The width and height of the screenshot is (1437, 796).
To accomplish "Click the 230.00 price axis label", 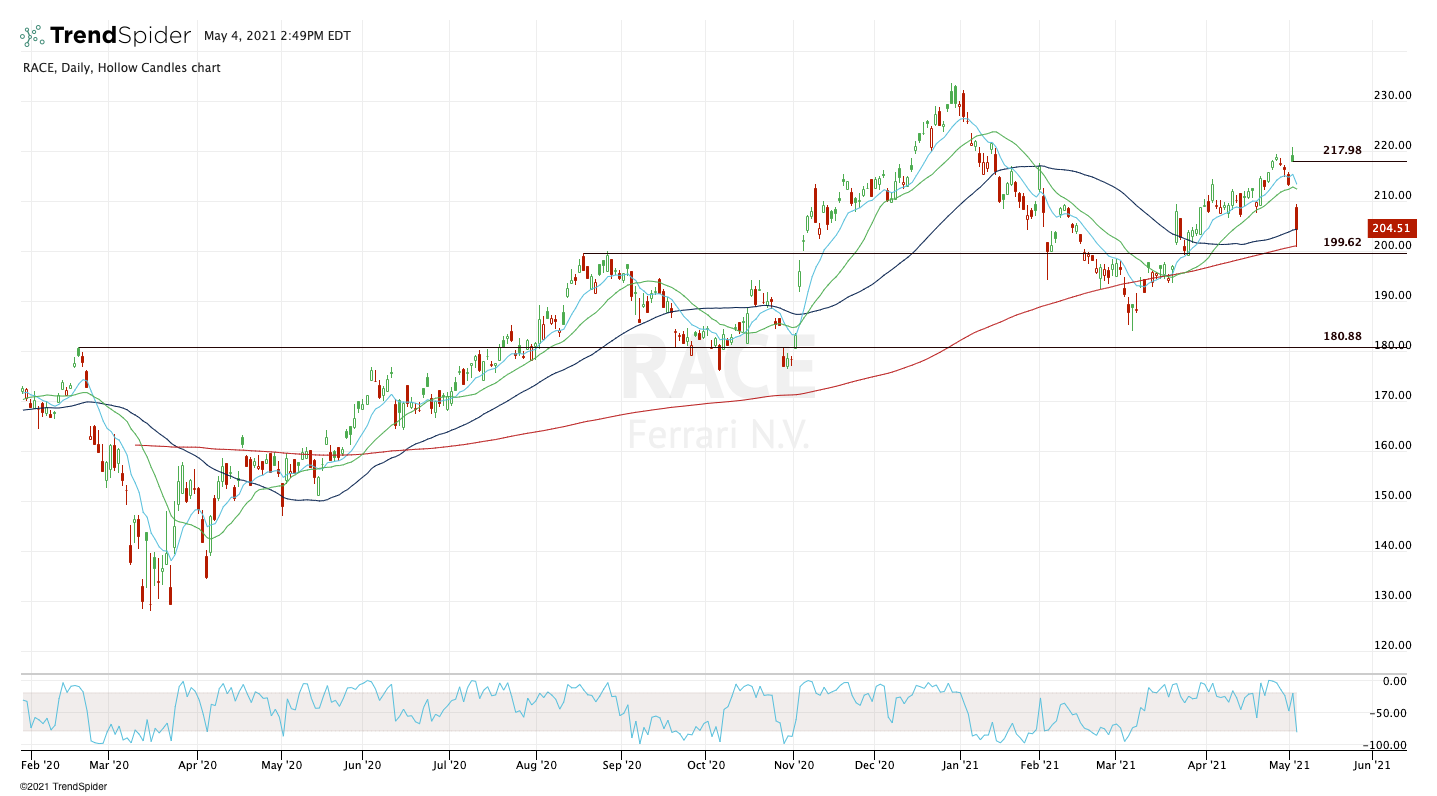I will [1391, 95].
